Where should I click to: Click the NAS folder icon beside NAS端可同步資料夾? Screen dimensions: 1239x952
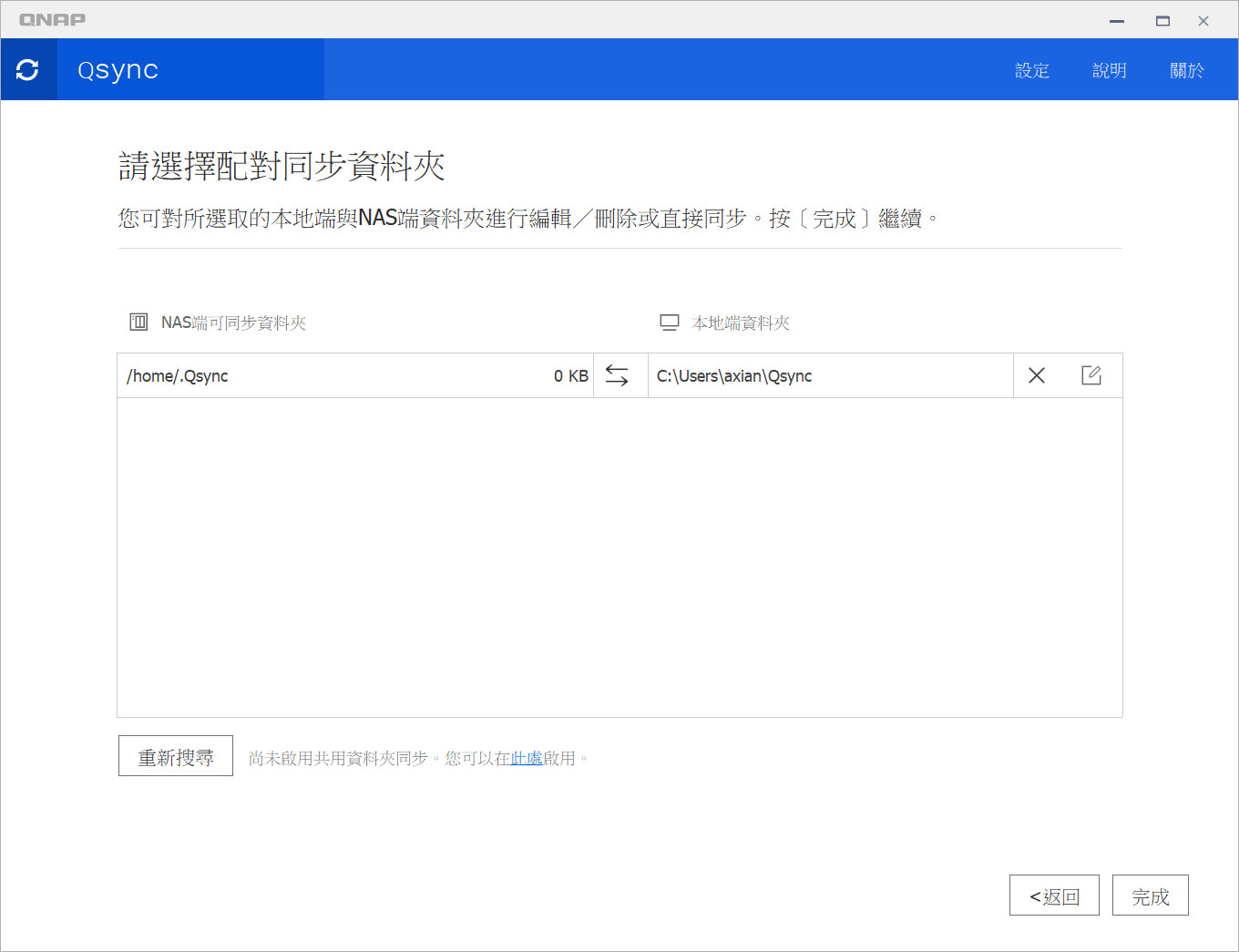click(138, 321)
